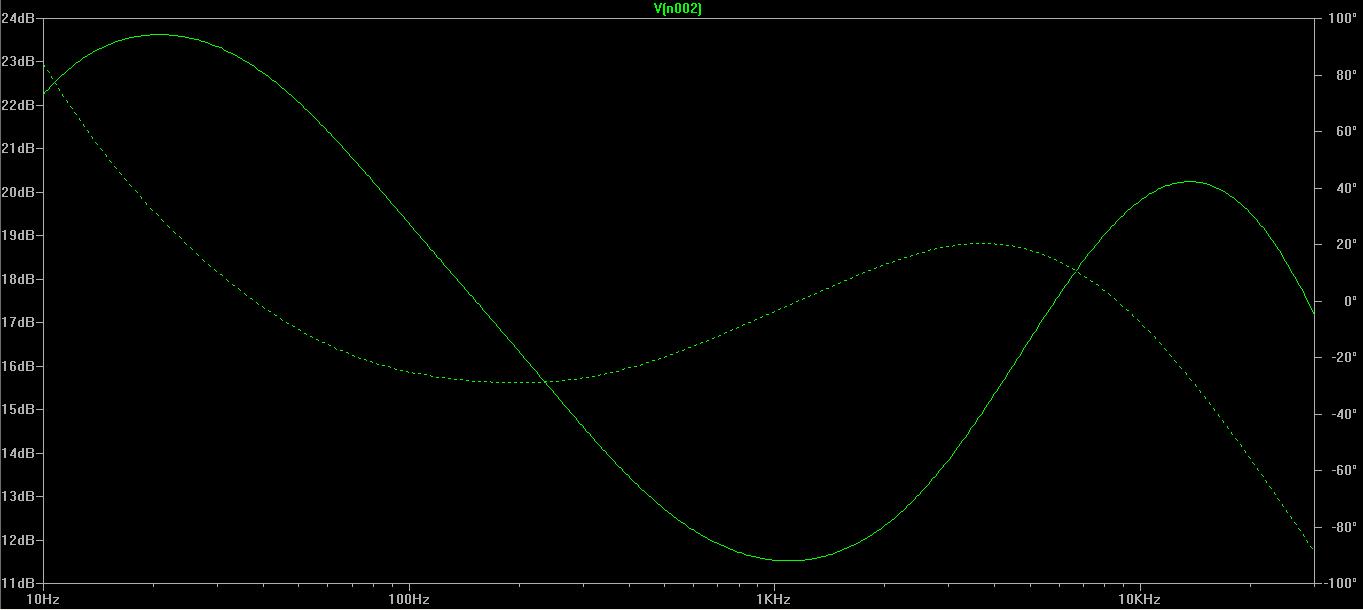Viewport: 1363px width, 610px height.
Task: Click the -100° phase axis label
Action: [x=1340, y=583]
